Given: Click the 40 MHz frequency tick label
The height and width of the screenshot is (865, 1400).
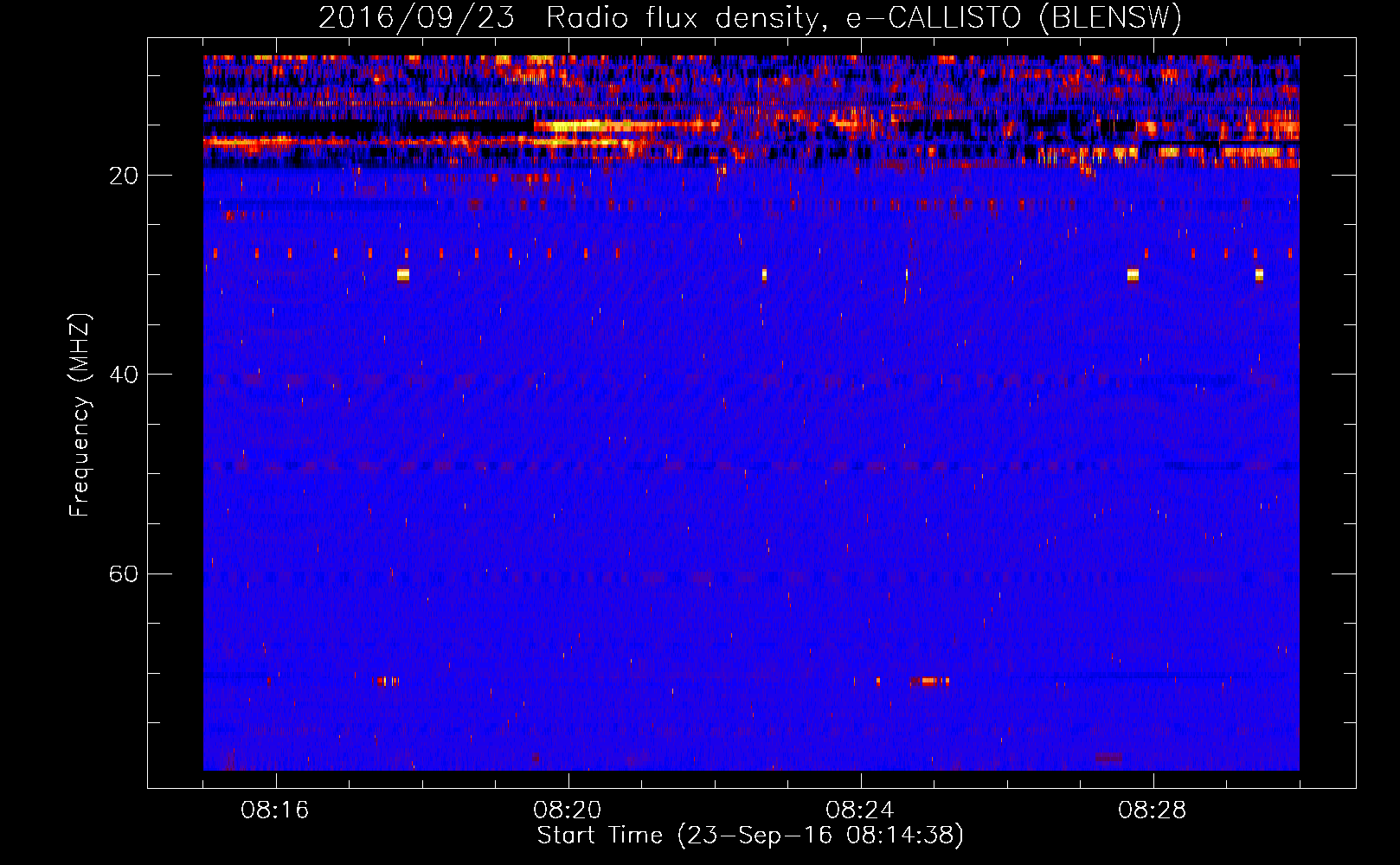Looking at the screenshot, I should pos(123,375).
